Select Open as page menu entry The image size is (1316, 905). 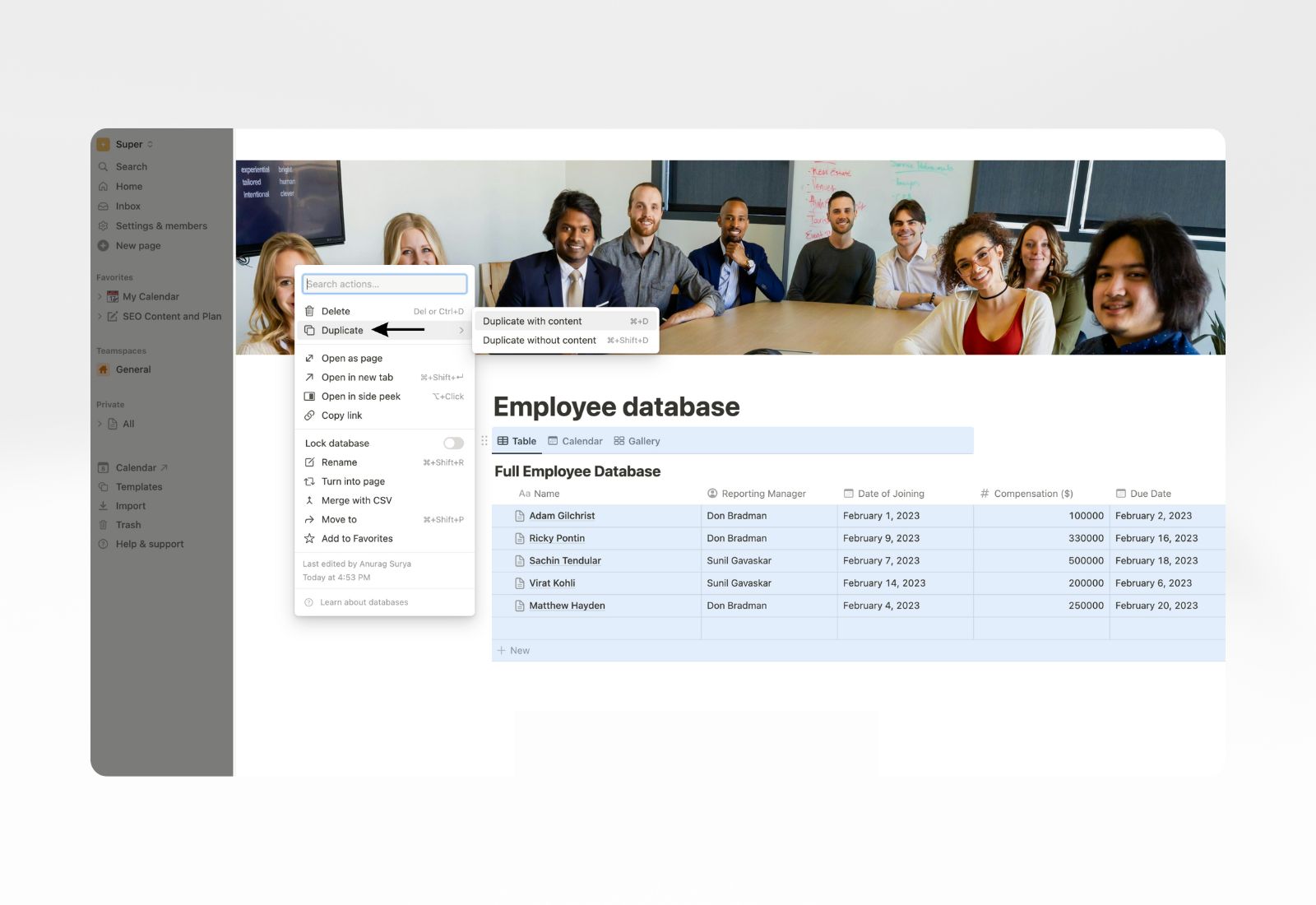(384, 358)
